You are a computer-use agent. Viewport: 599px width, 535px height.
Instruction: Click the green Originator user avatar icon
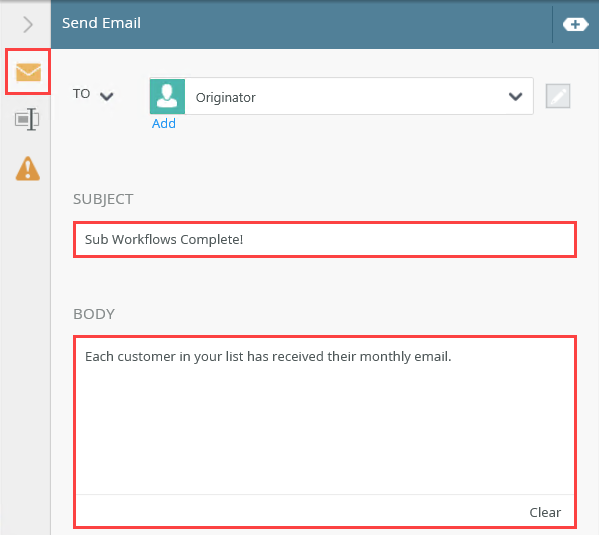point(167,96)
